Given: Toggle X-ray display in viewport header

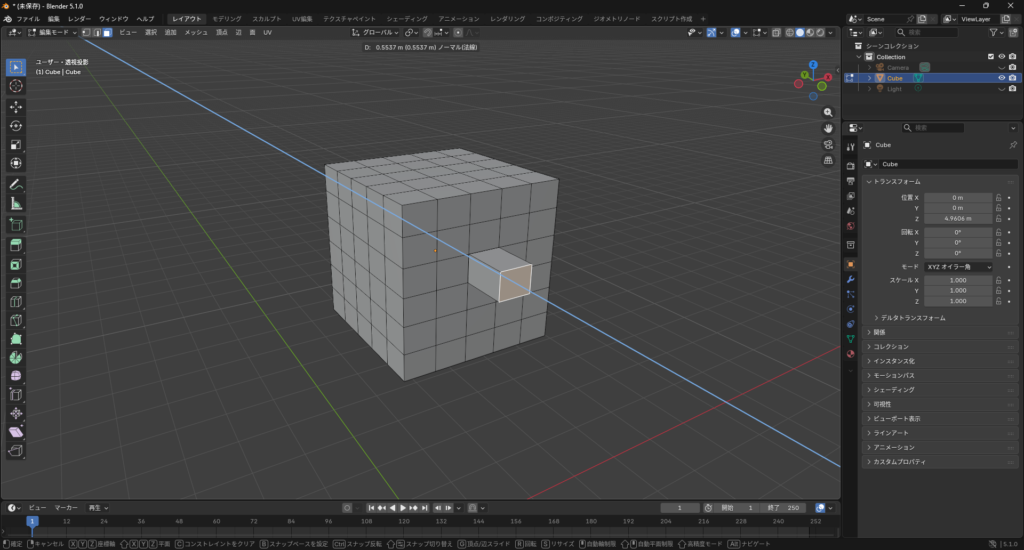Looking at the screenshot, I should (x=777, y=32).
